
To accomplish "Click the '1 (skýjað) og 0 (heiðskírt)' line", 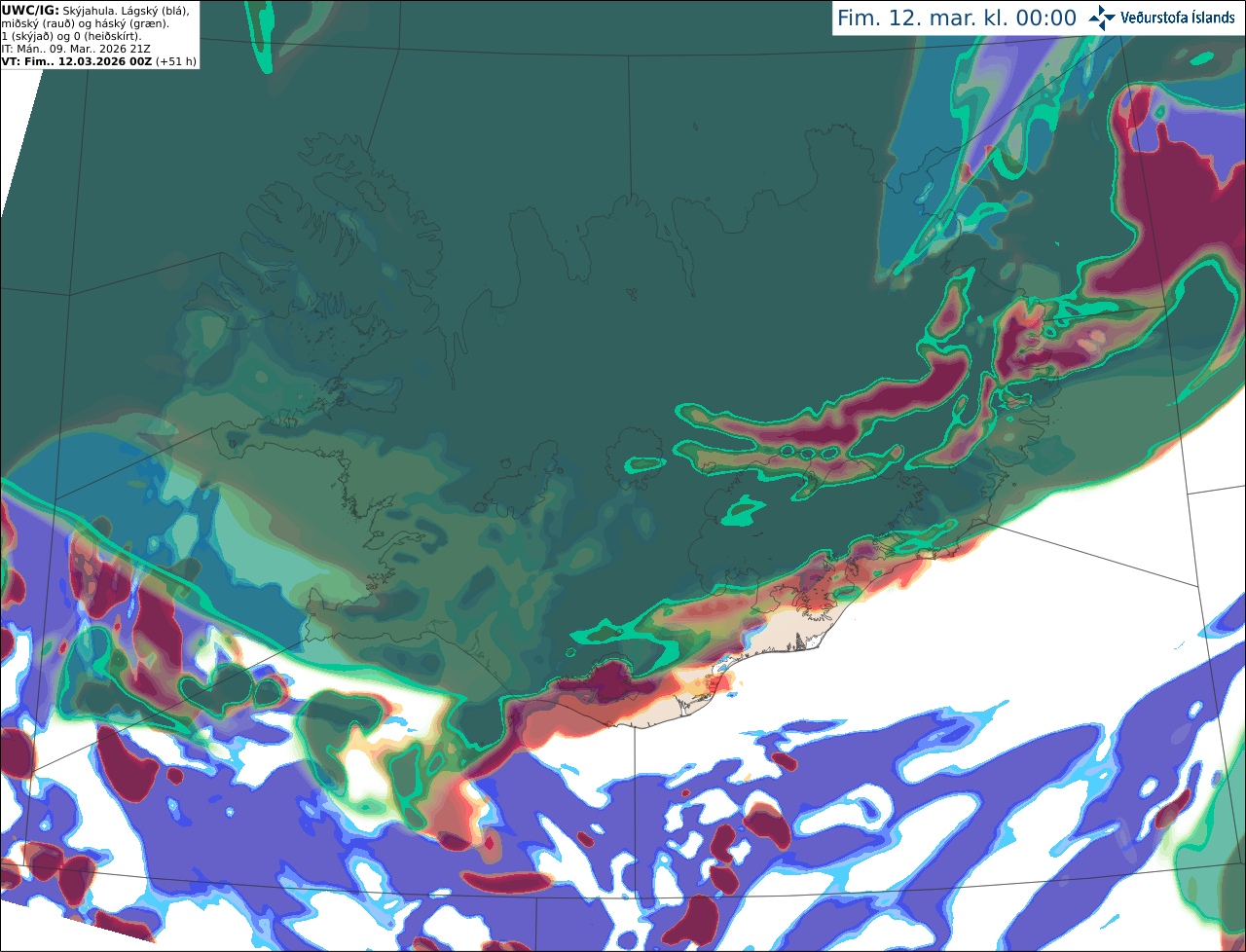I will pyautogui.click(x=71, y=36).
